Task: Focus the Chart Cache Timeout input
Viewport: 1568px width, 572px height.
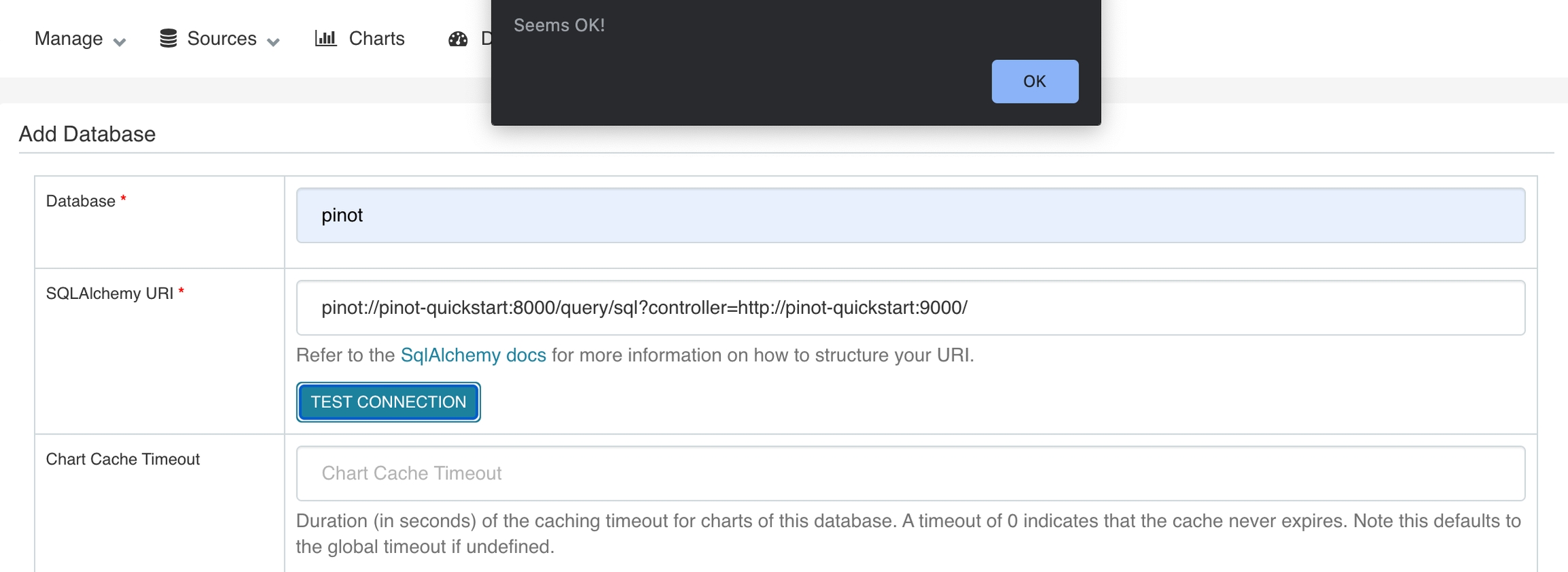Action: click(910, 473)
